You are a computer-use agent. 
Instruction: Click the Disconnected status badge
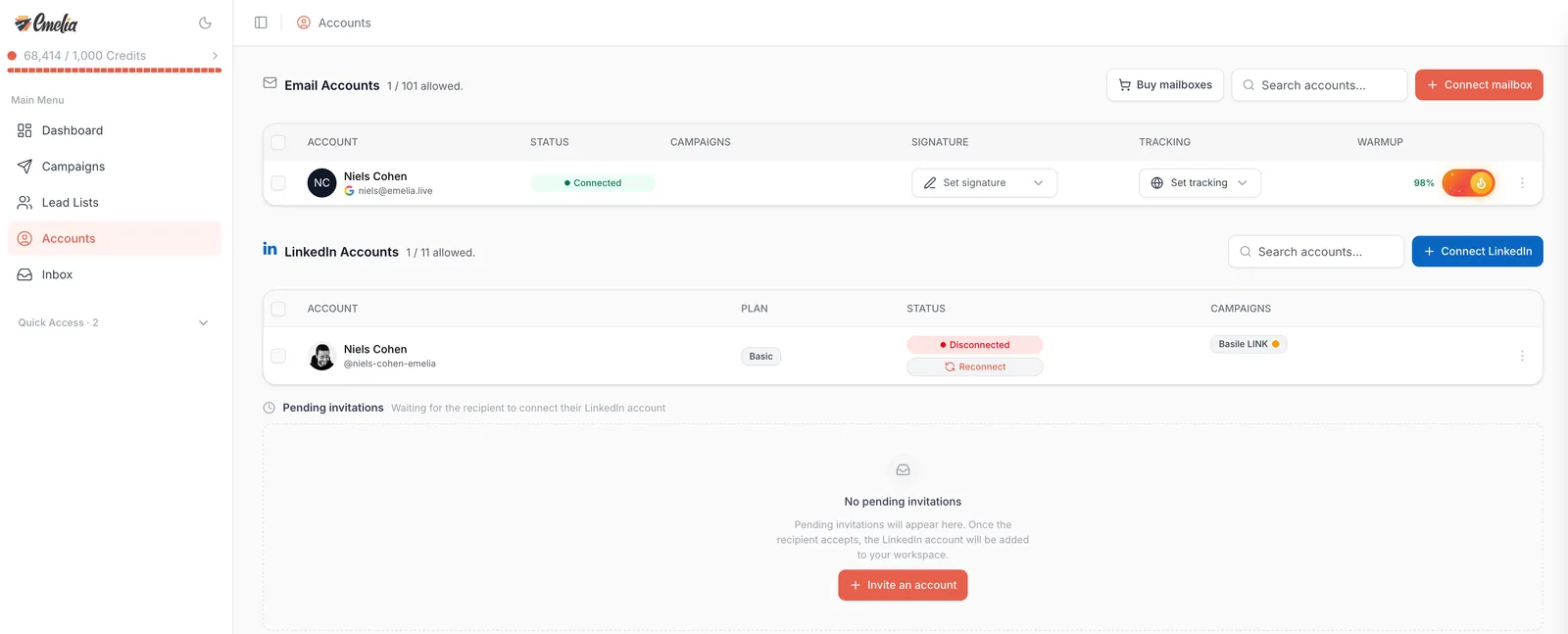point(975,345)
